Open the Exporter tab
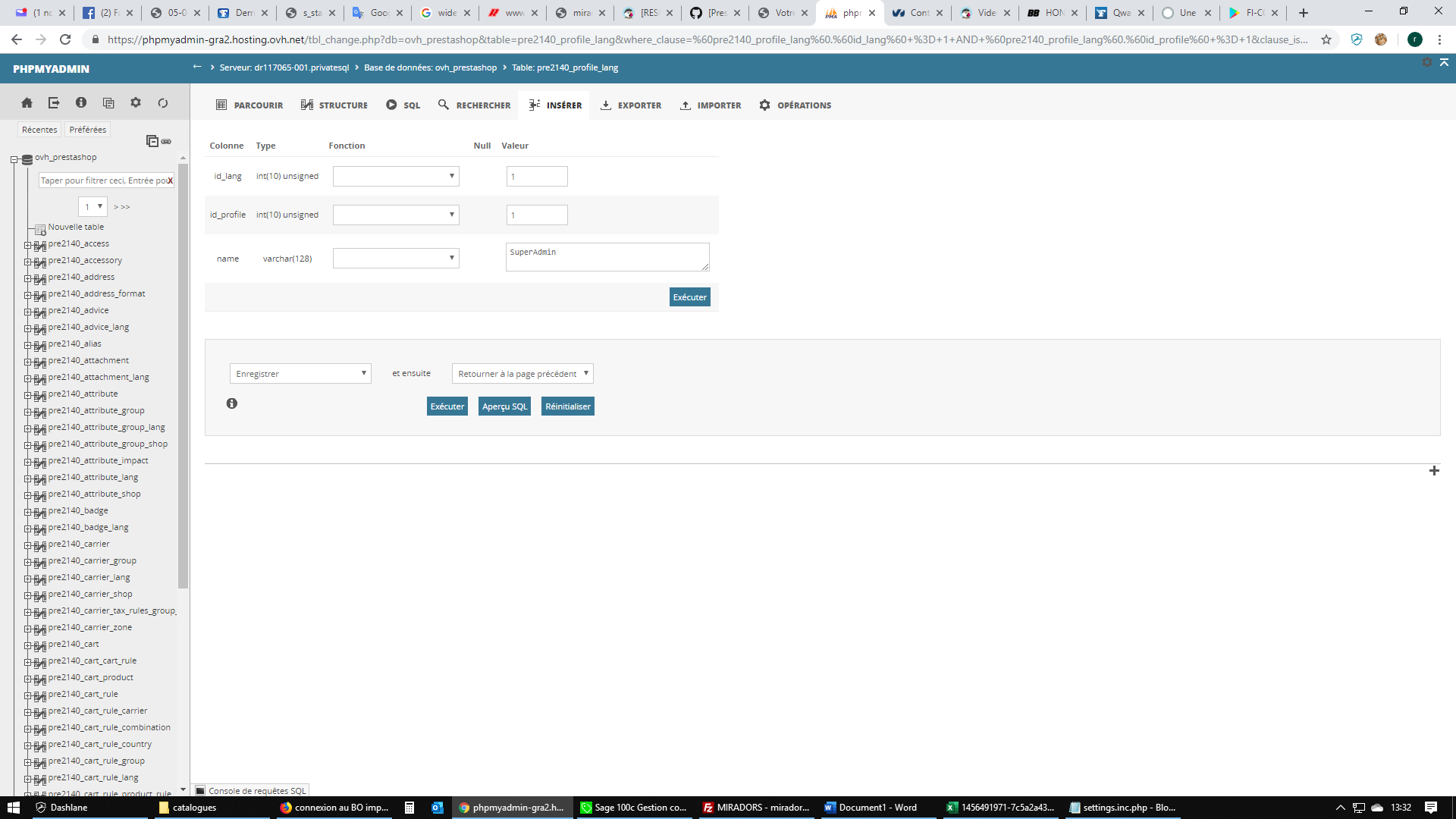Image resolution: width=1456 pixels, height=819 pixels. point(631,105)
